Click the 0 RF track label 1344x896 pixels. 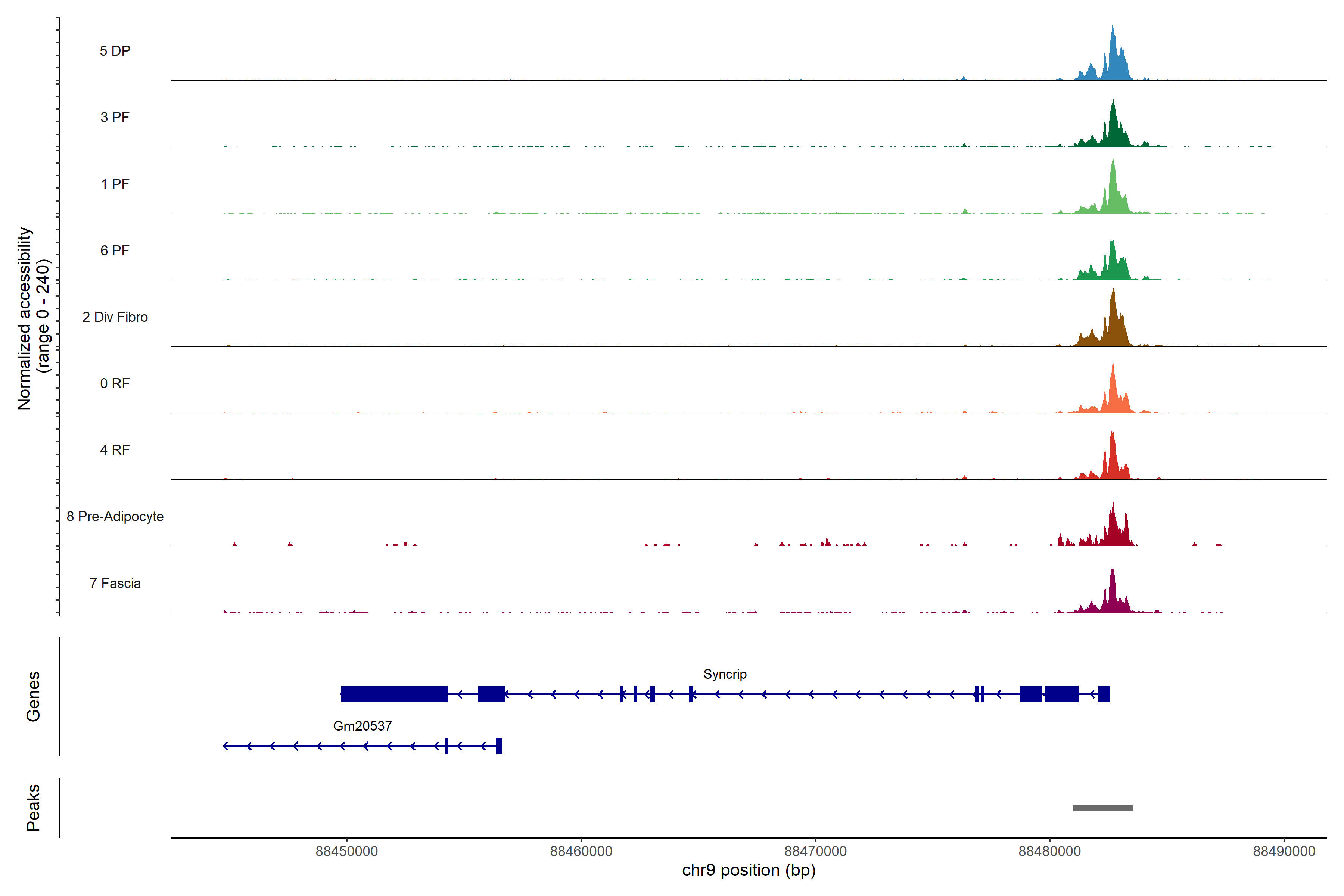tap(115, 383)
